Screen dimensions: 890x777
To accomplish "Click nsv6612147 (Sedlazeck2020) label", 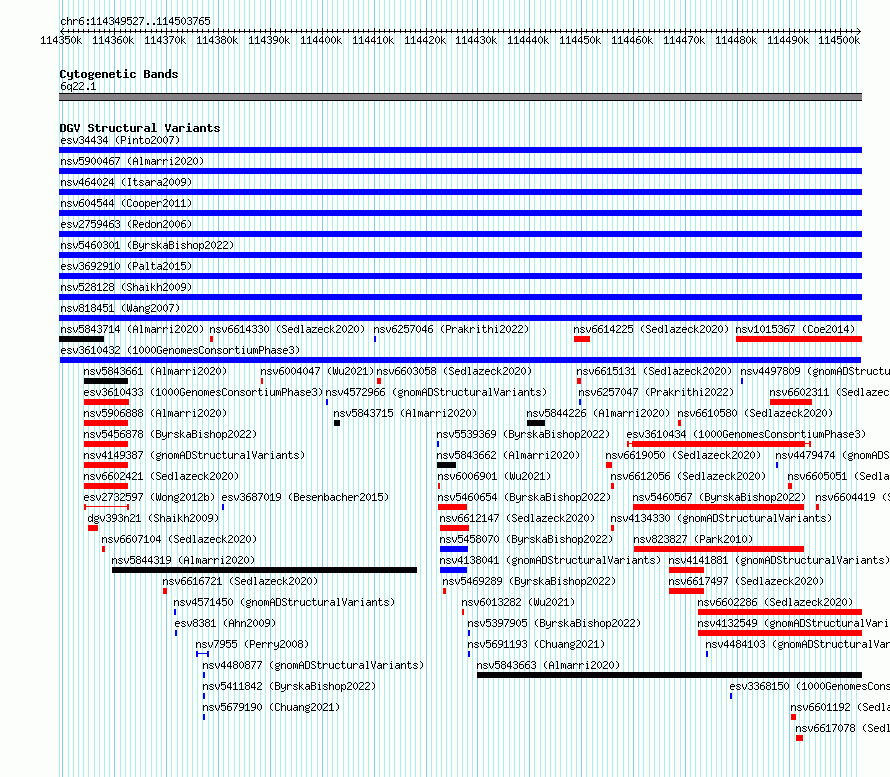I will coord(517,518).
